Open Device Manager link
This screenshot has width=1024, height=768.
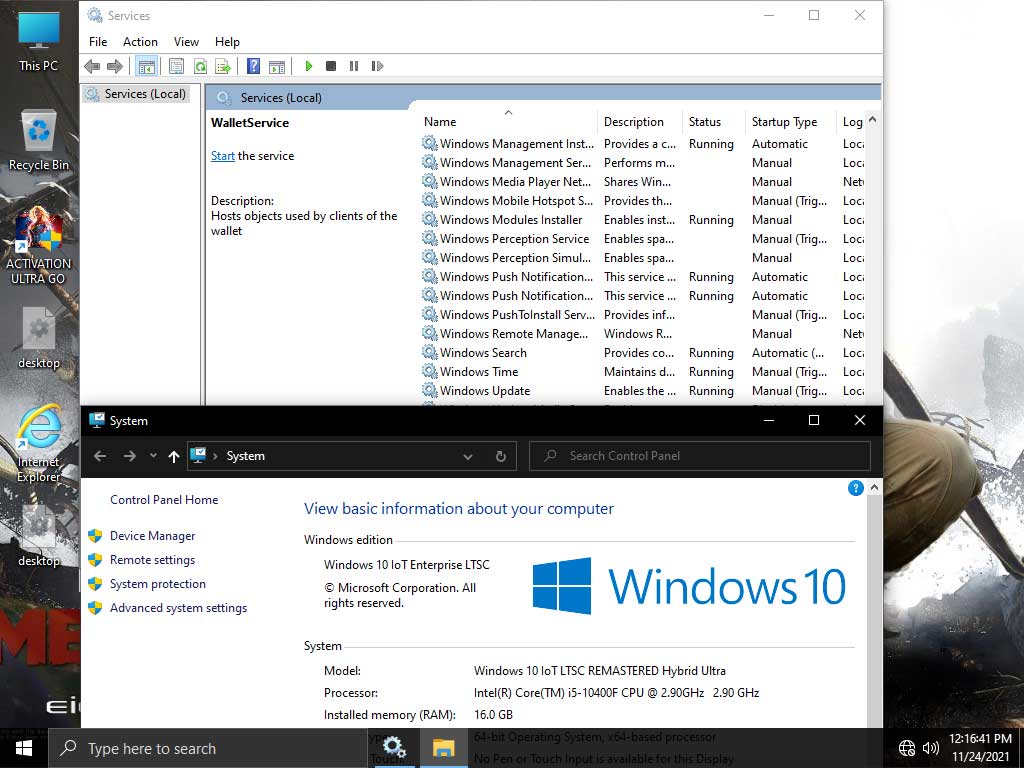(152, 536)
